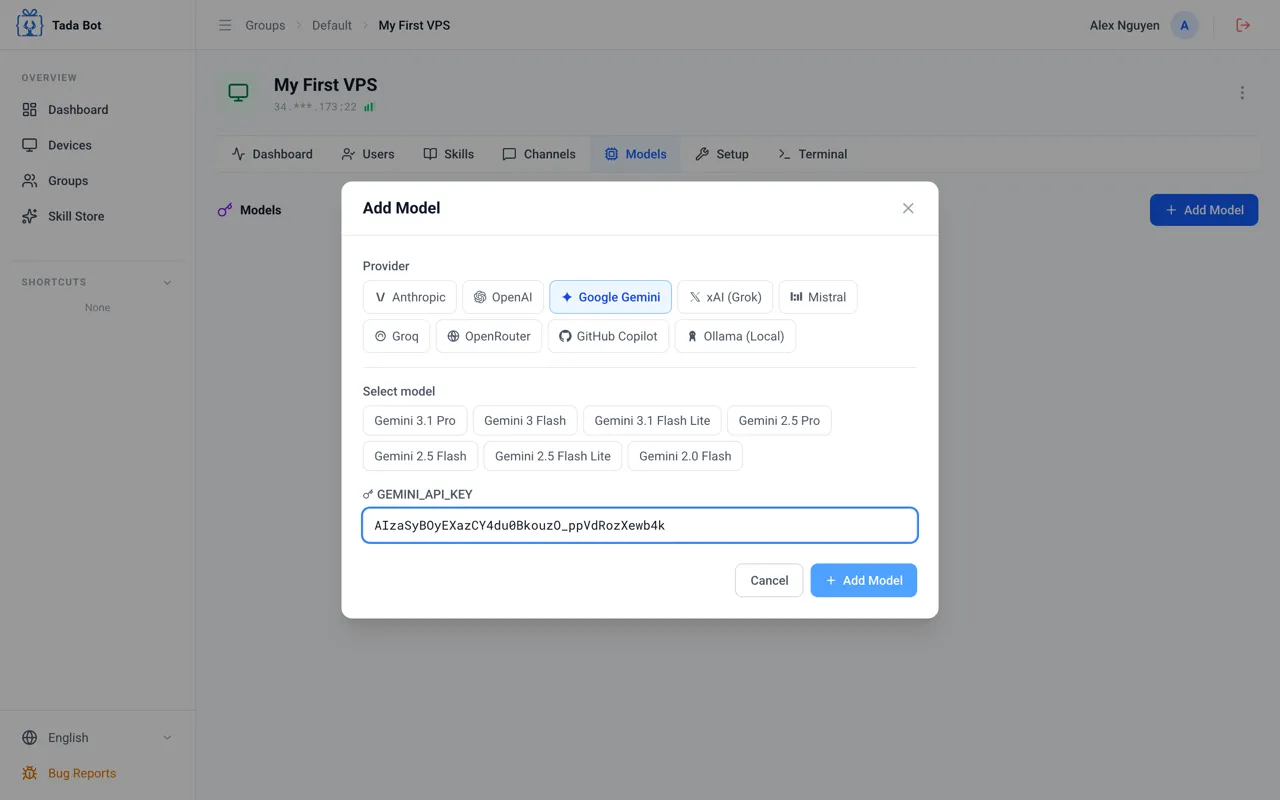Screen dimensions: 1280x800
Task: Cancel the Add Model dialog
Action: click(769, 580)
